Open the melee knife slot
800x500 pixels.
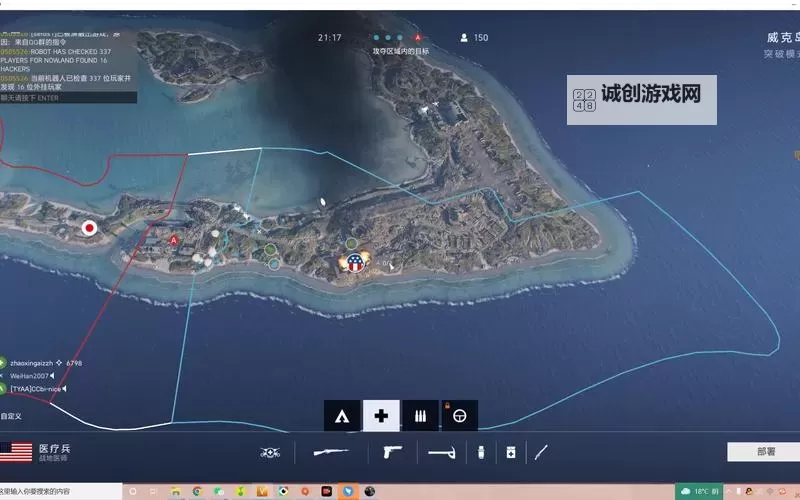tap(541, 452)
